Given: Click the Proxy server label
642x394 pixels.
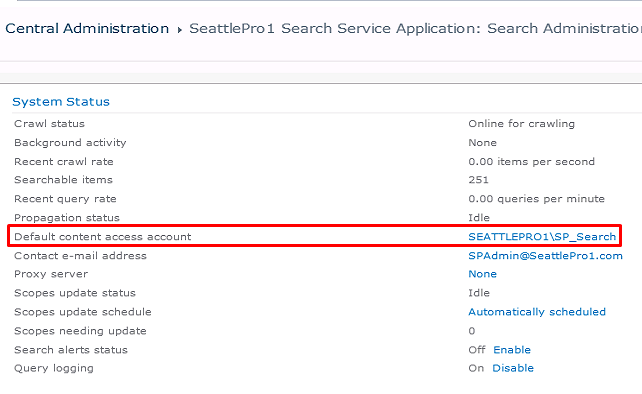Looking at the screenshot, I should tap(51, 274).
